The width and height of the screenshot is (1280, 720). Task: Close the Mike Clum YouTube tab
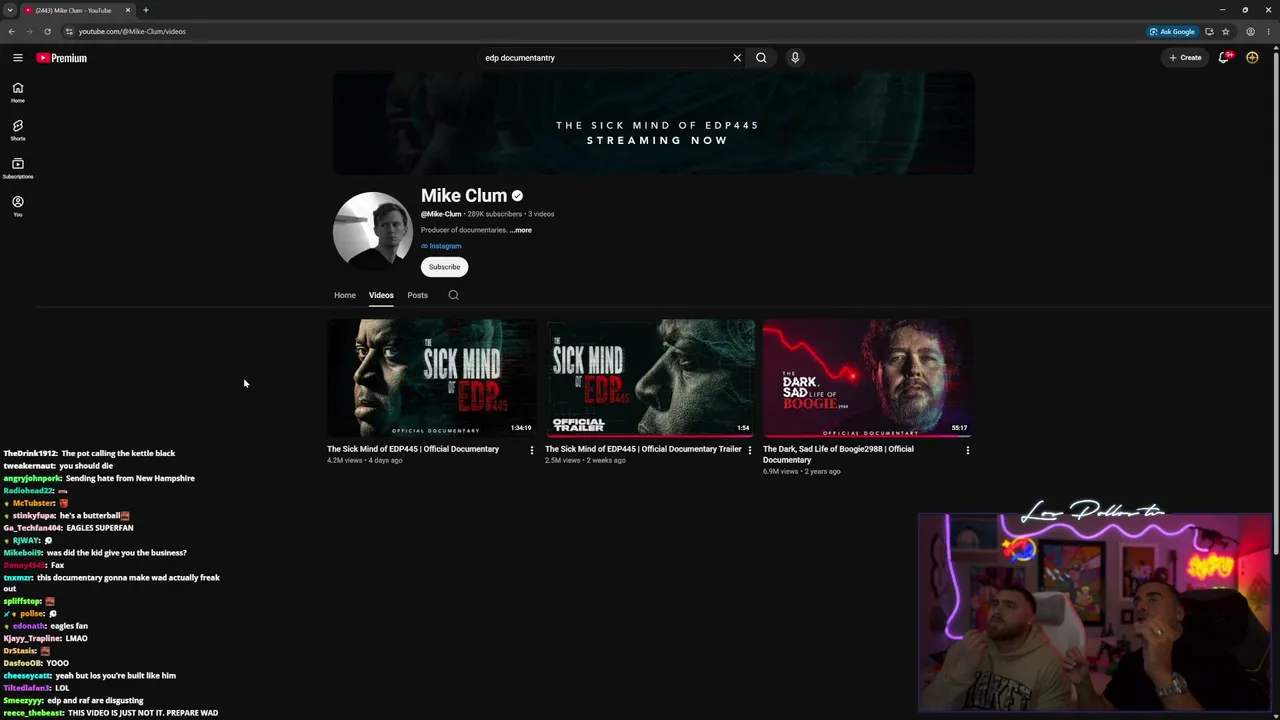click(128, 10)
